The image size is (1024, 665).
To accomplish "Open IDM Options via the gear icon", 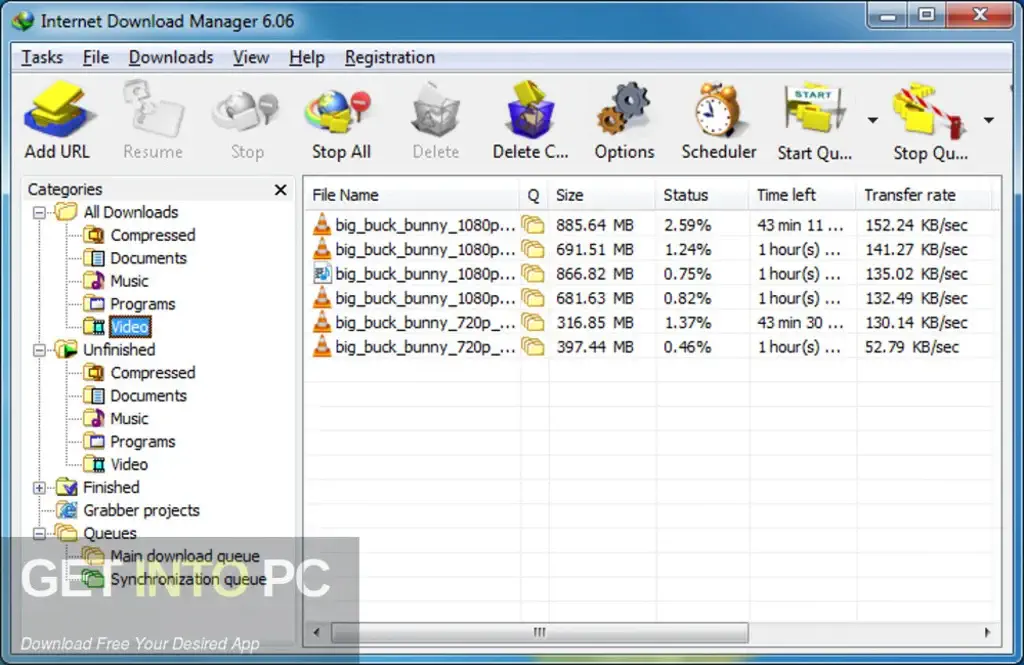I will click(x=623, y=112).
